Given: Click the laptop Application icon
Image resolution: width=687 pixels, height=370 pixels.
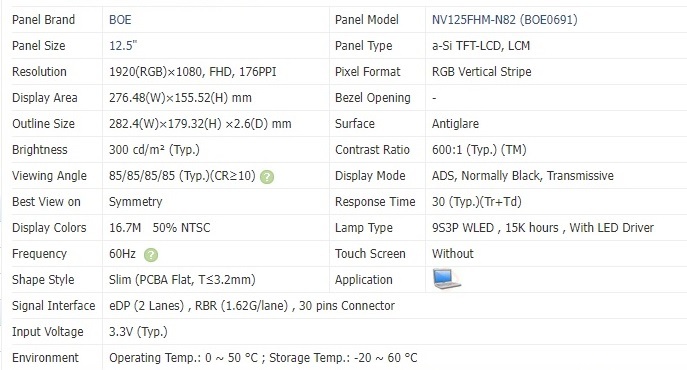Looking at the screenshot, I should tap(446, 279).
